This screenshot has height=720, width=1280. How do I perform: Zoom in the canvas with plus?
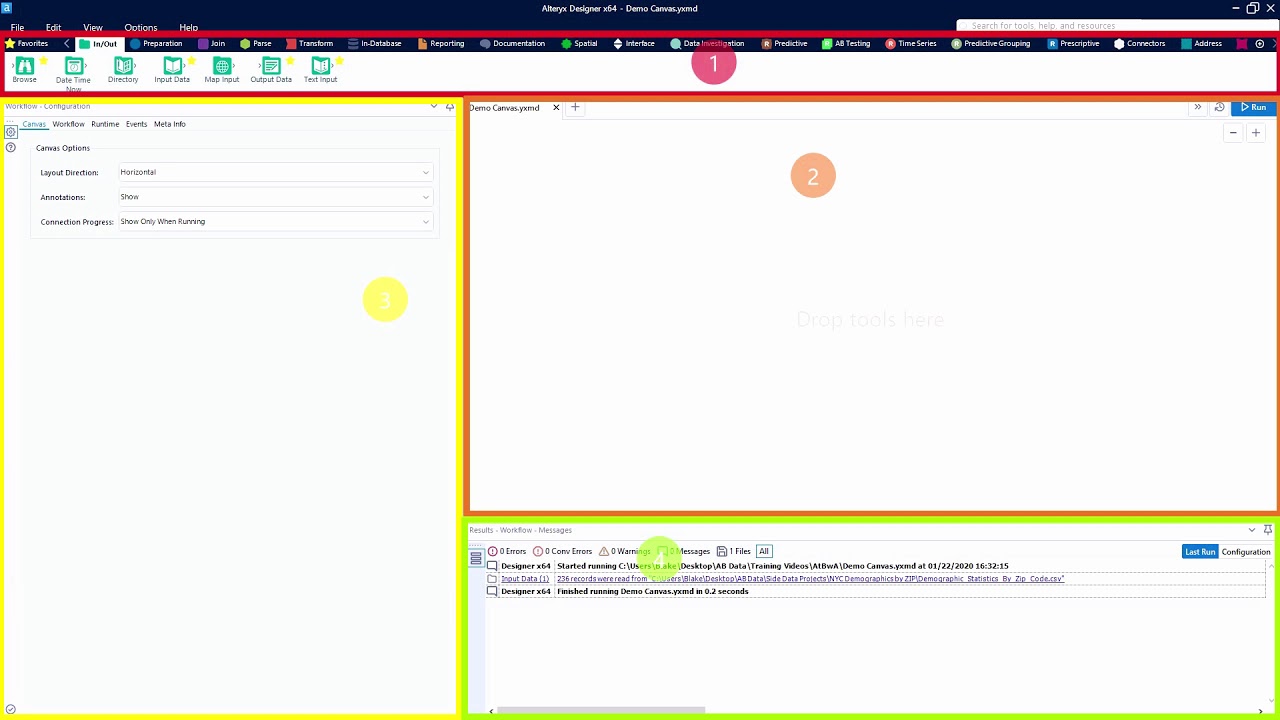click(1256, 133)
